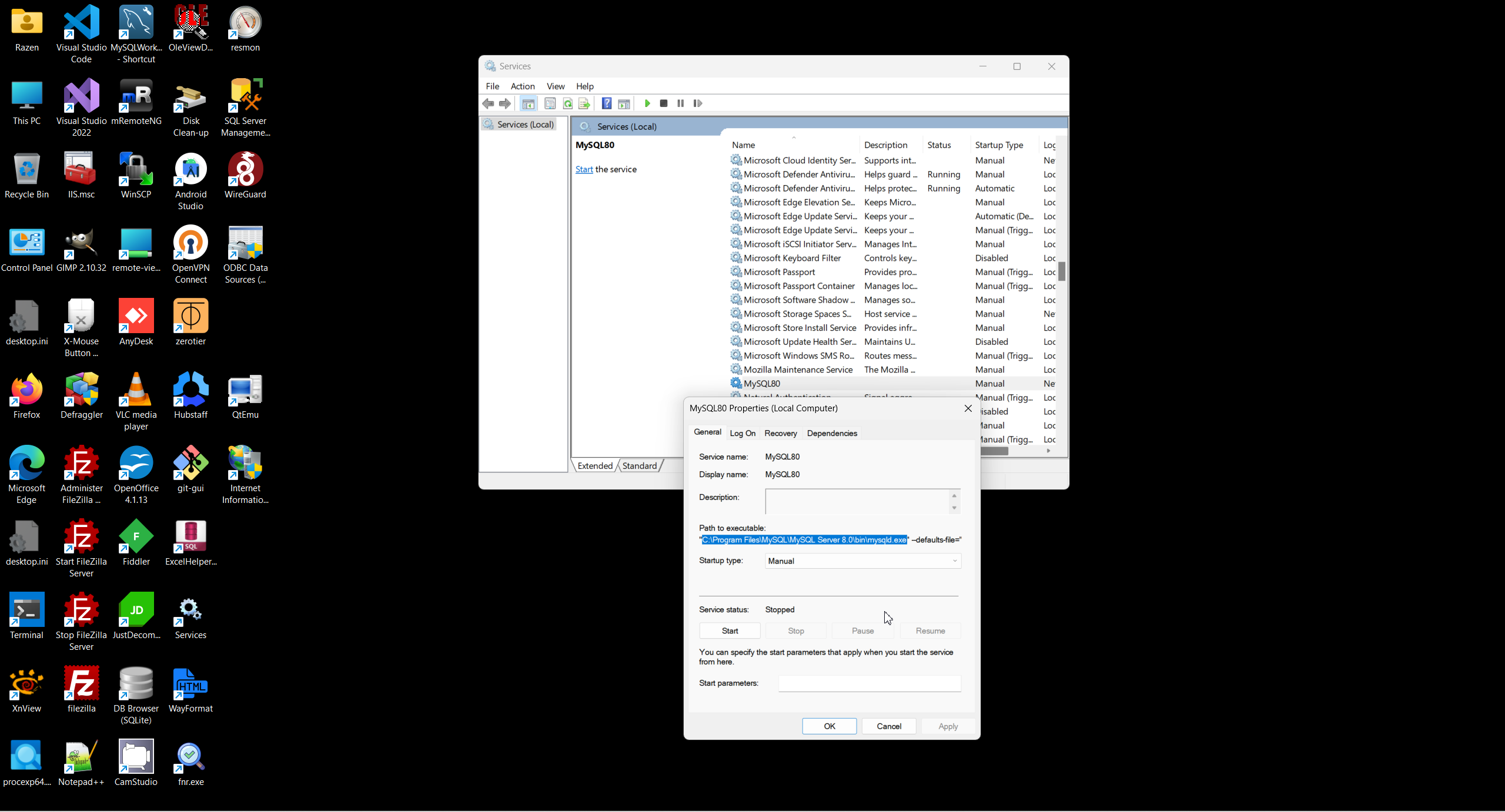The image size is (1505, 812).
Task: Click the blue Help toolbar icon
Action: [607, 103]
